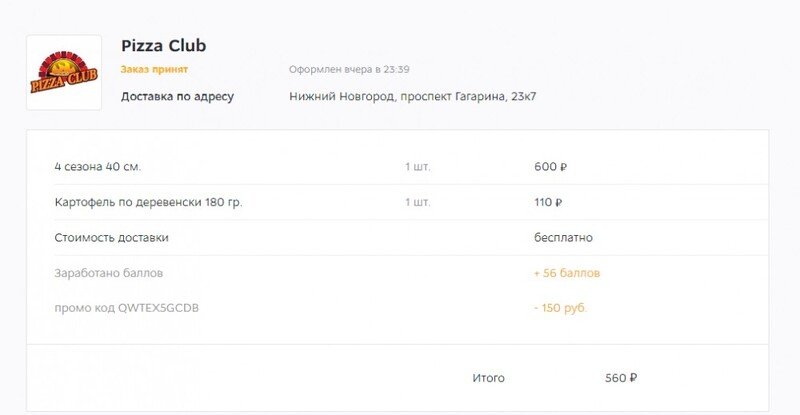Select 'Картофель по деревенски 180 гр.' item
This screenshot has width=800, height=415.
pyautogui.click(x=148, y=202)
